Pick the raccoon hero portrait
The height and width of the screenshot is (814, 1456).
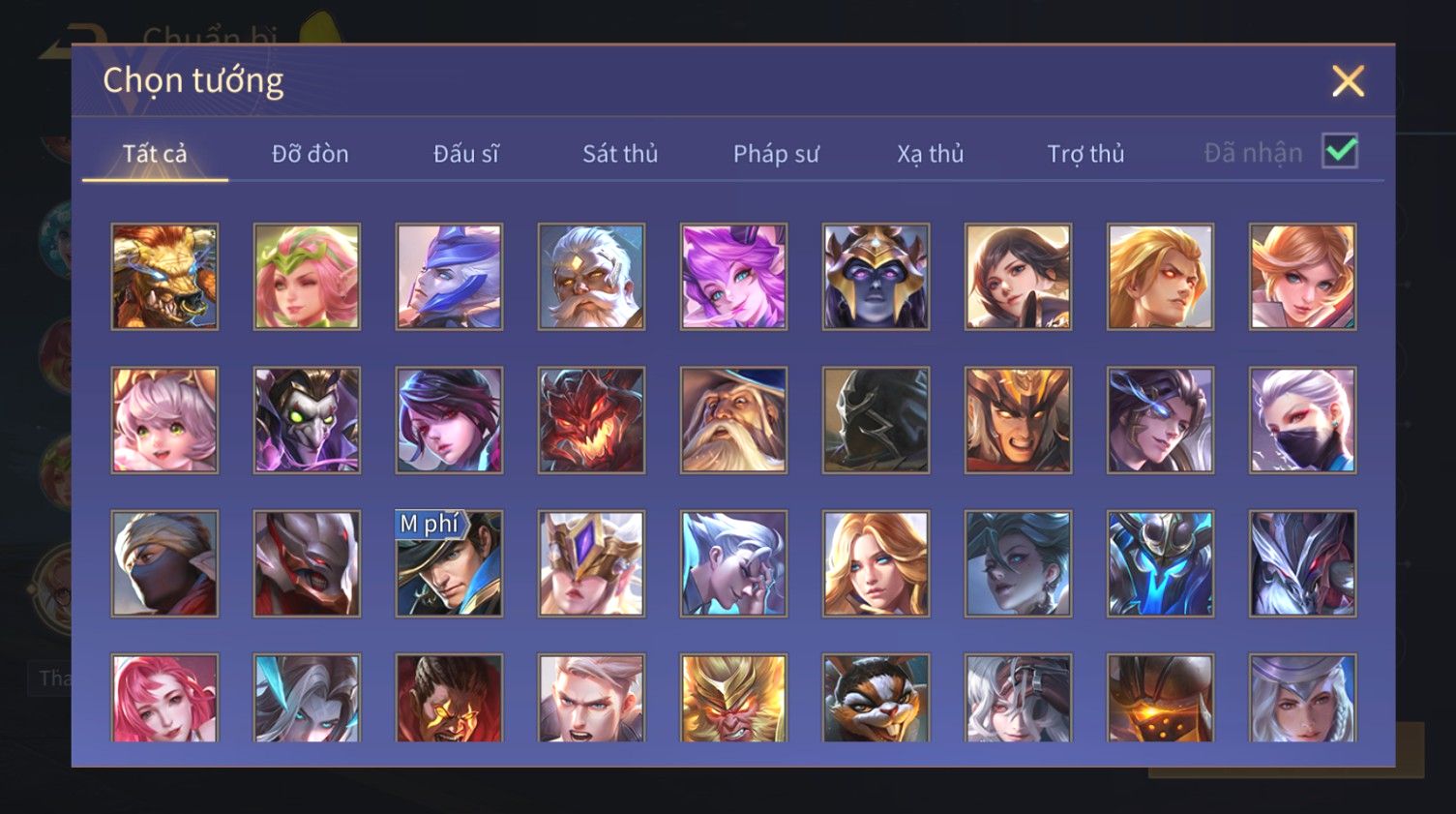[x=876, y=698]
